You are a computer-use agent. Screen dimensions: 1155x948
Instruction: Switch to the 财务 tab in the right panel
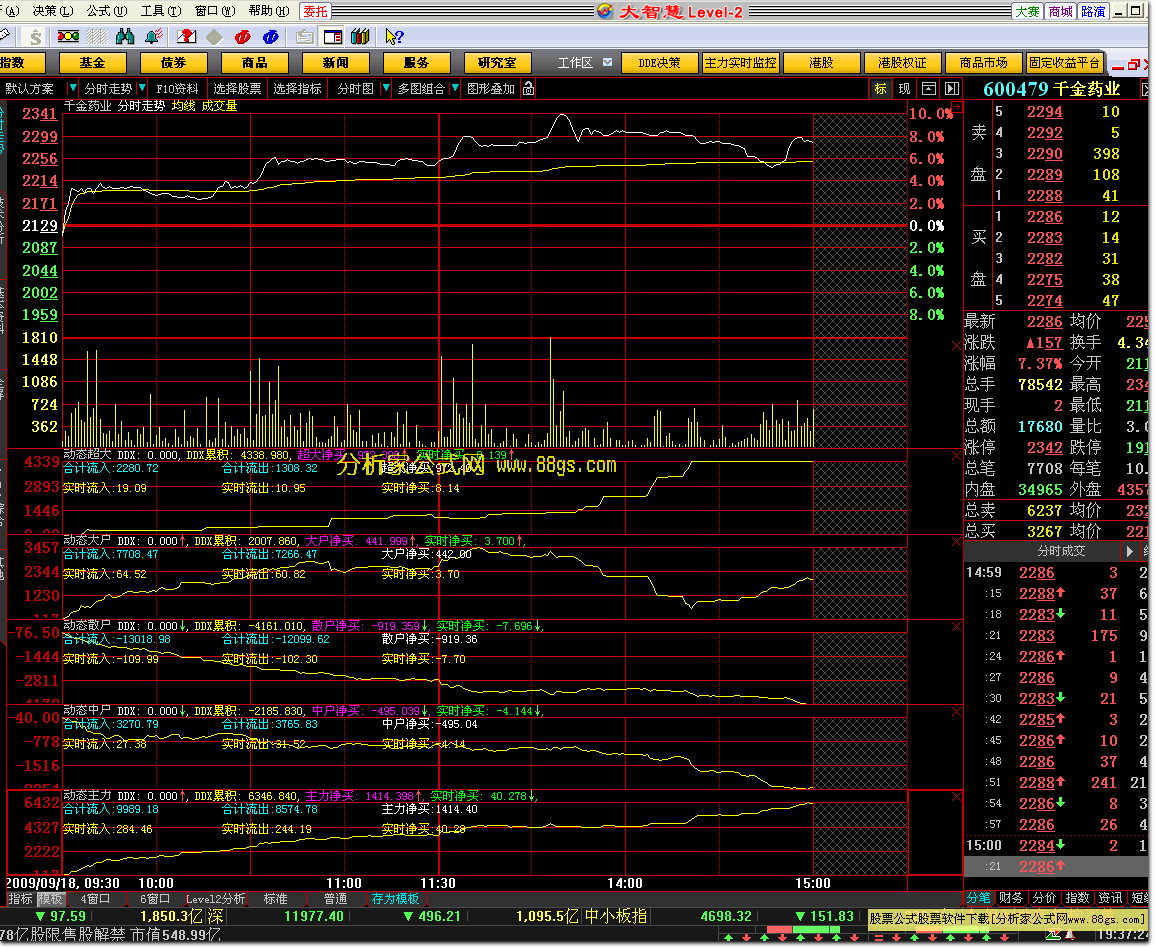click(x=1011, y=898)
